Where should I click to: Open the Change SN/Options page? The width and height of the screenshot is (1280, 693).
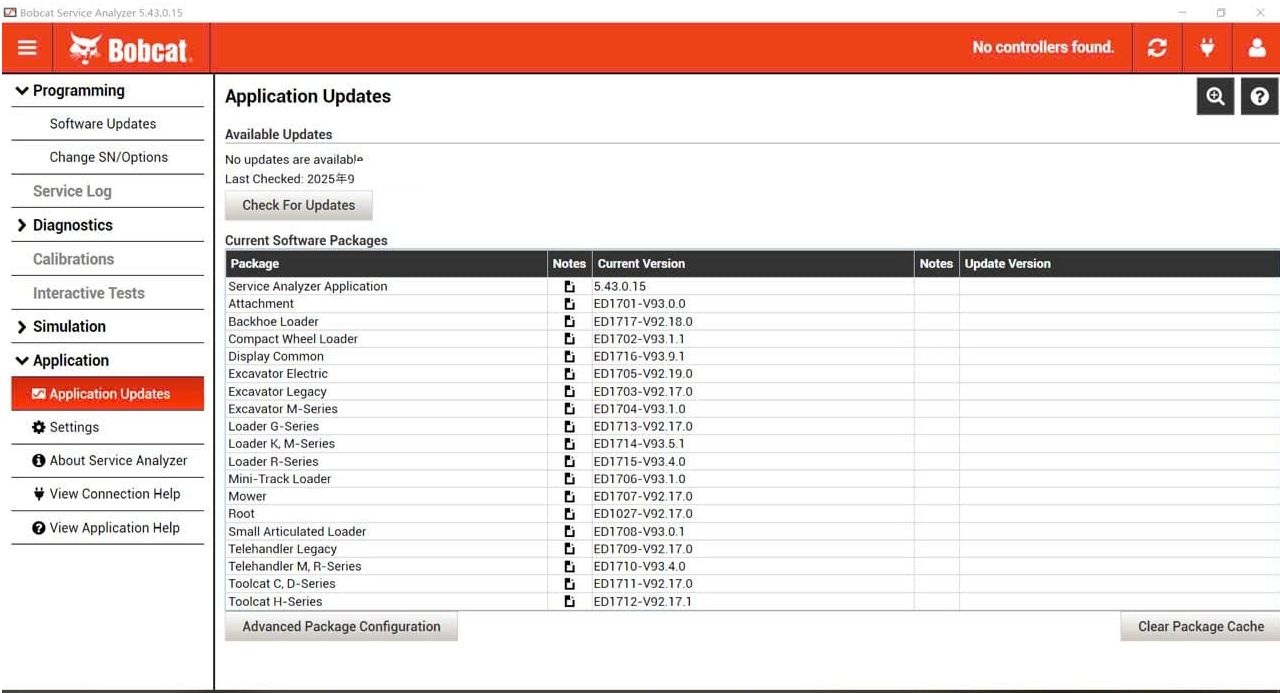pos(110,157)
